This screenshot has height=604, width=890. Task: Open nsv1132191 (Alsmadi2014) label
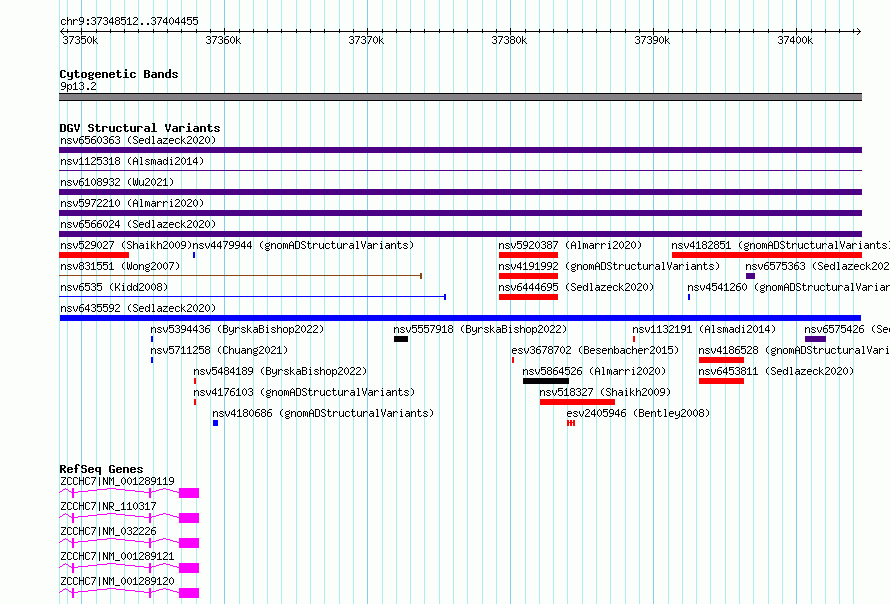pos(704,329)
